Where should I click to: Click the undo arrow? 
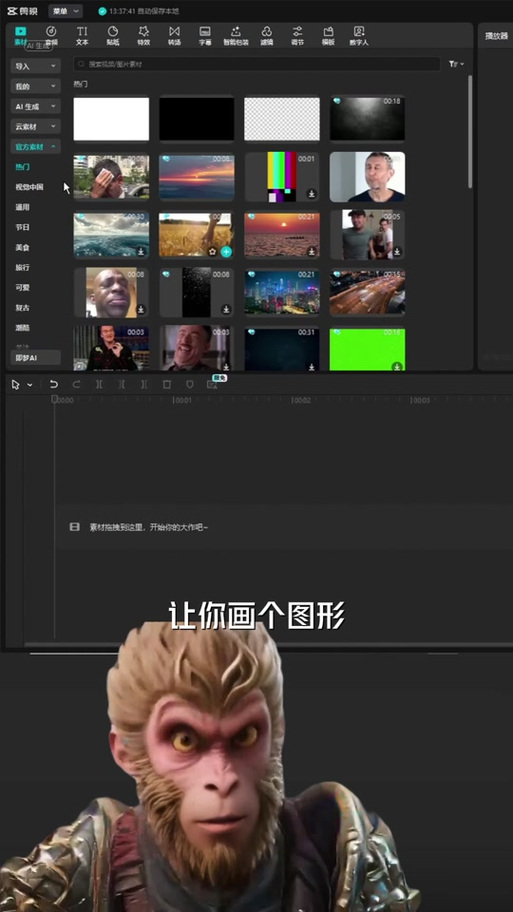[x=54, y=384]
